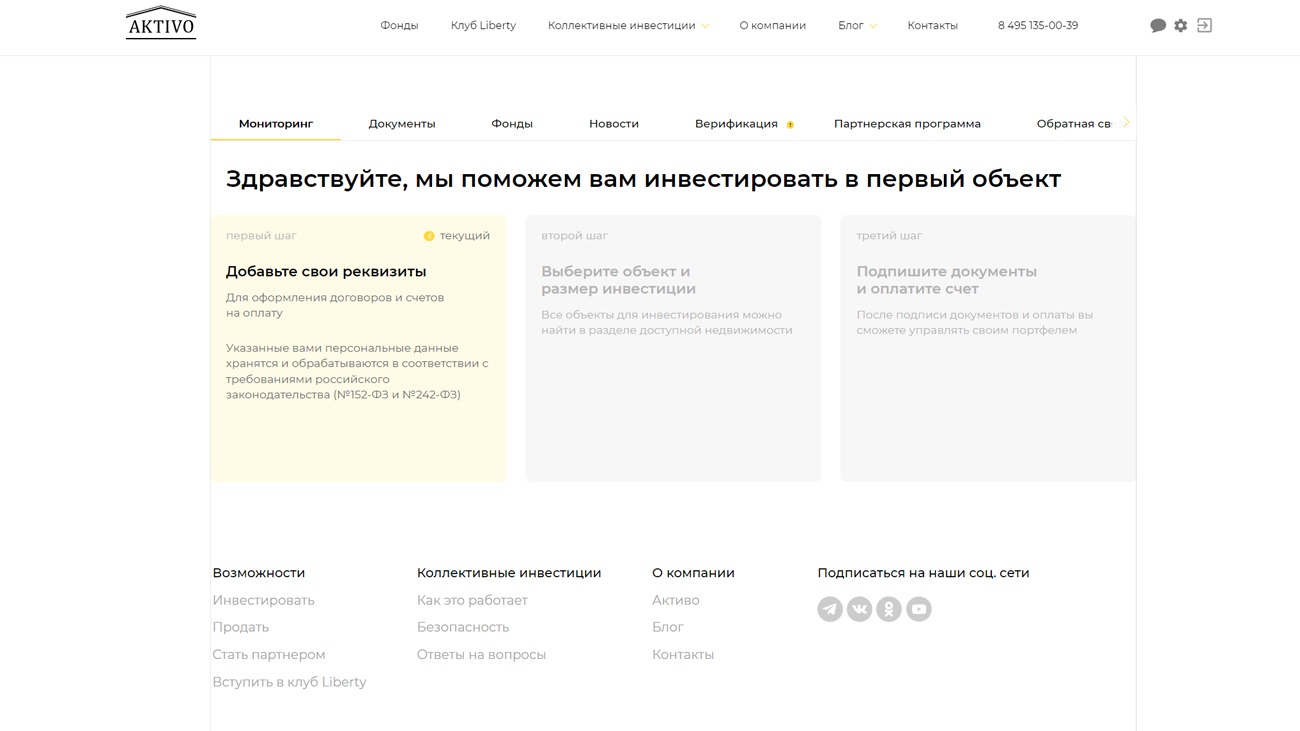Switch to the Верификация tab

tap(736, 124)
